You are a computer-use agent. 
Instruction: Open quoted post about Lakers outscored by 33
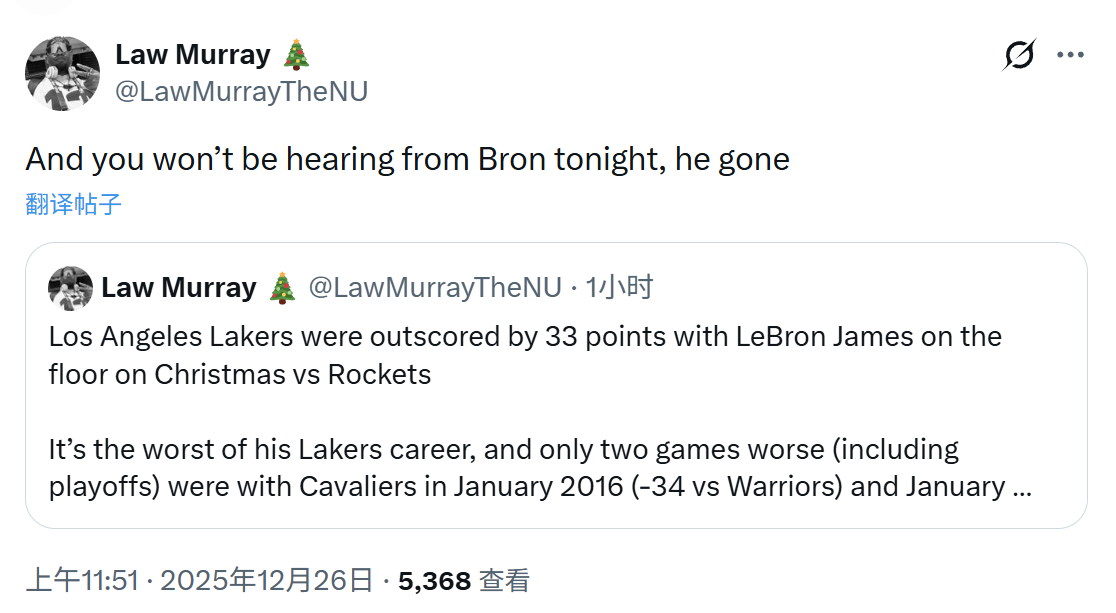[525, 355]
